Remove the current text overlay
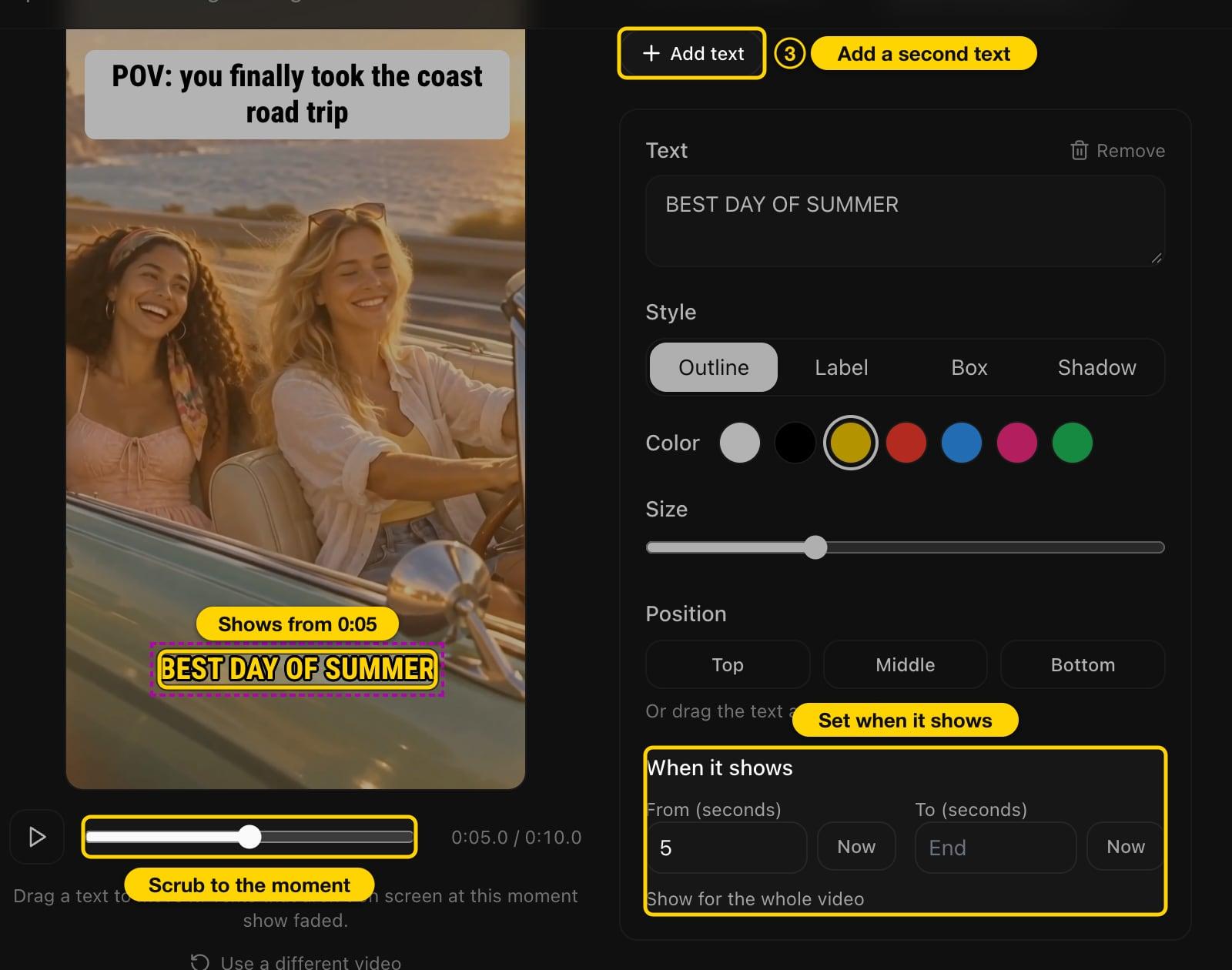 1117,150
